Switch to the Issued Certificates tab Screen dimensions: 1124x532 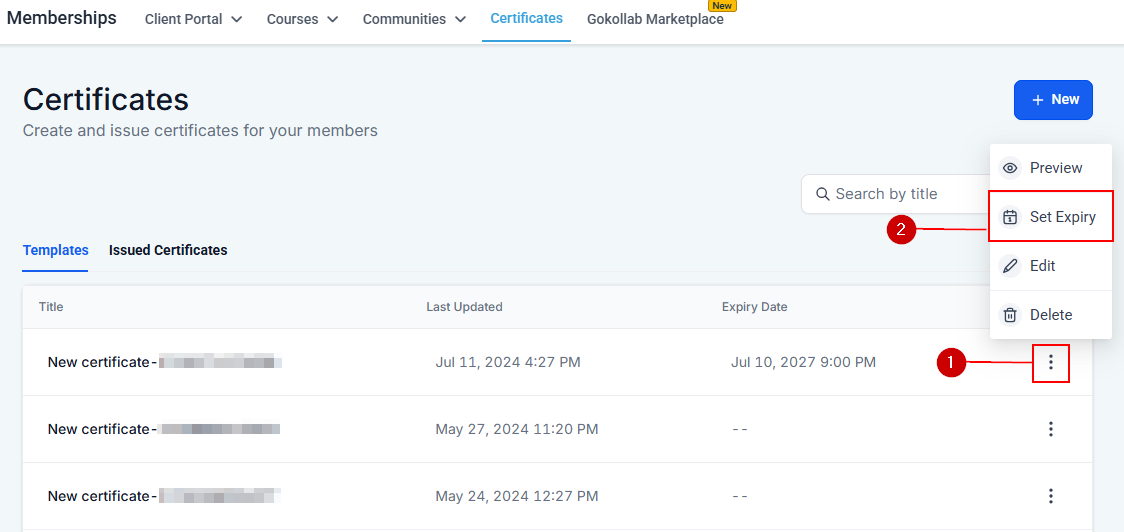click(168, 250)
